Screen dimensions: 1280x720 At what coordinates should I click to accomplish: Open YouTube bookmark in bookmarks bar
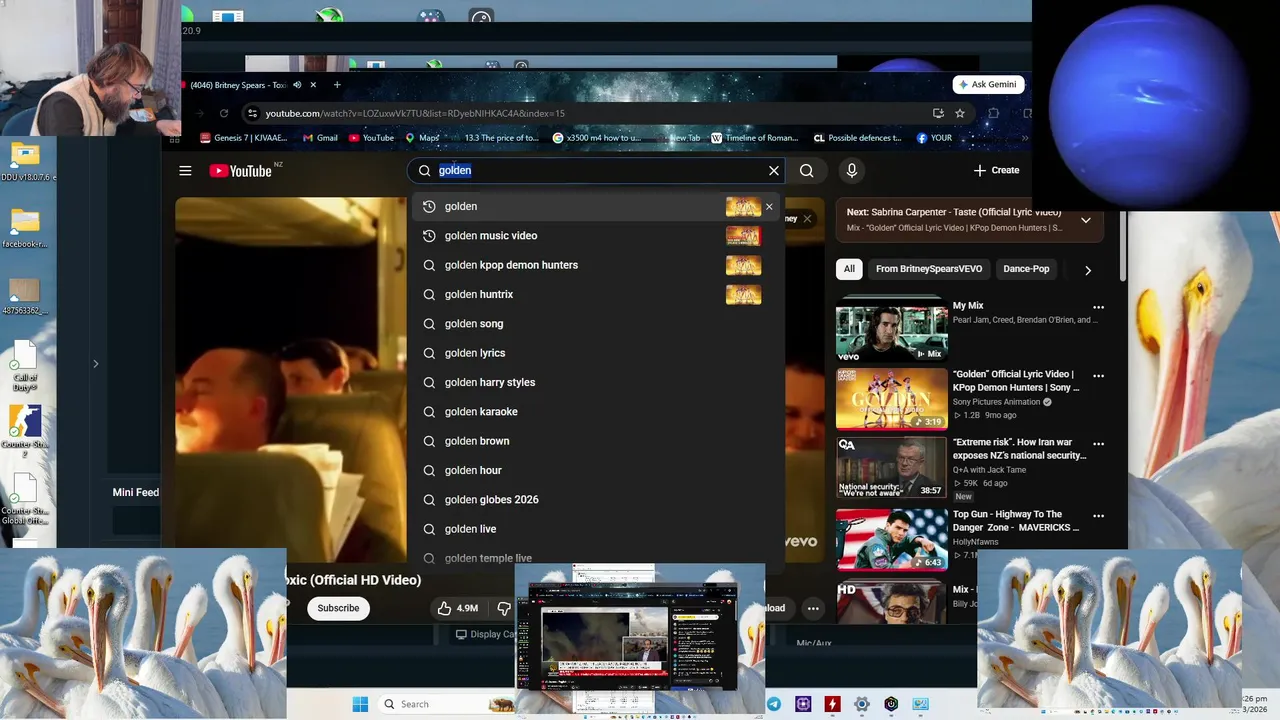[370, 138]
